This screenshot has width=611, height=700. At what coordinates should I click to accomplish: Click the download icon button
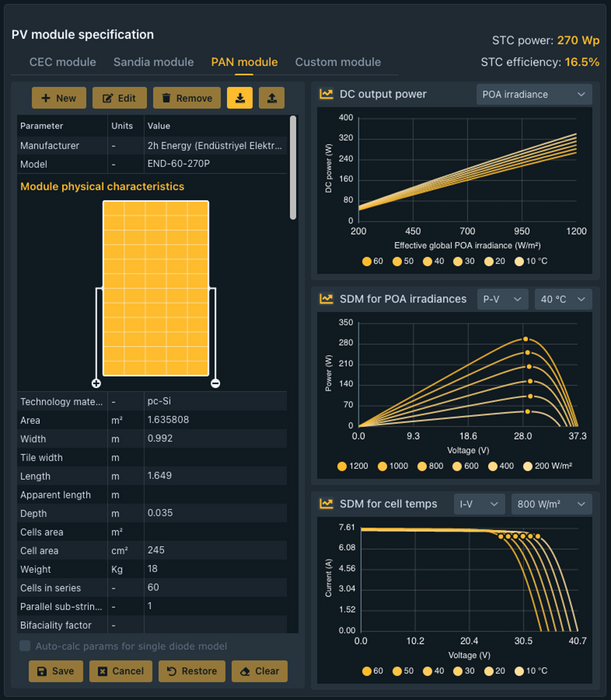coord(240,98)
